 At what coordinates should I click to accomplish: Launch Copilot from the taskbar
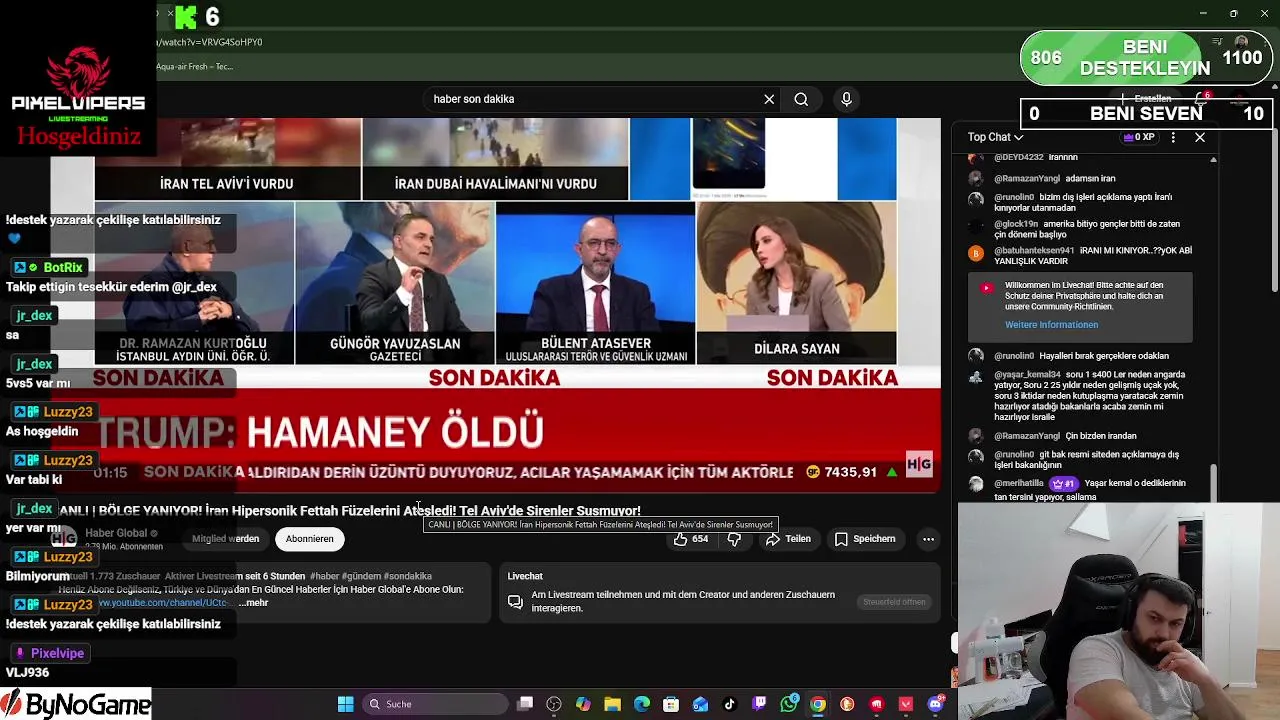coord(583,704)
